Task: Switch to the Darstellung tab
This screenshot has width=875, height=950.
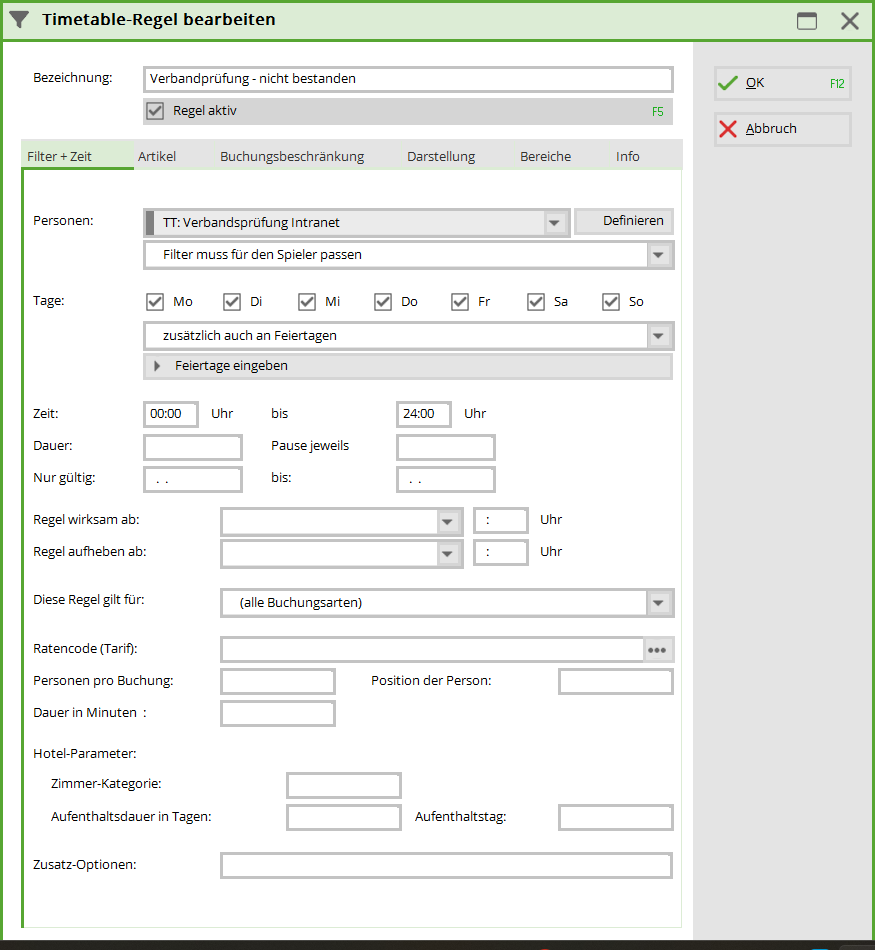Action: 441,156
